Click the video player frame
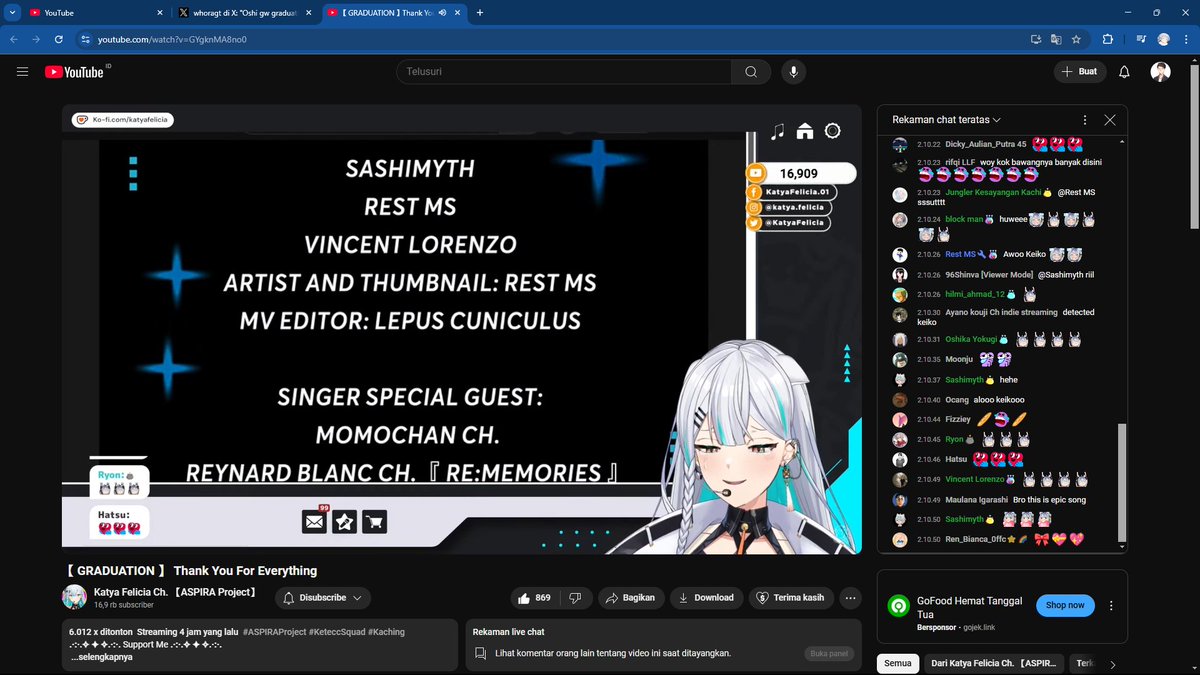Screen dimensions: 1200x675 pyautogui.click(x=461, y=329)
